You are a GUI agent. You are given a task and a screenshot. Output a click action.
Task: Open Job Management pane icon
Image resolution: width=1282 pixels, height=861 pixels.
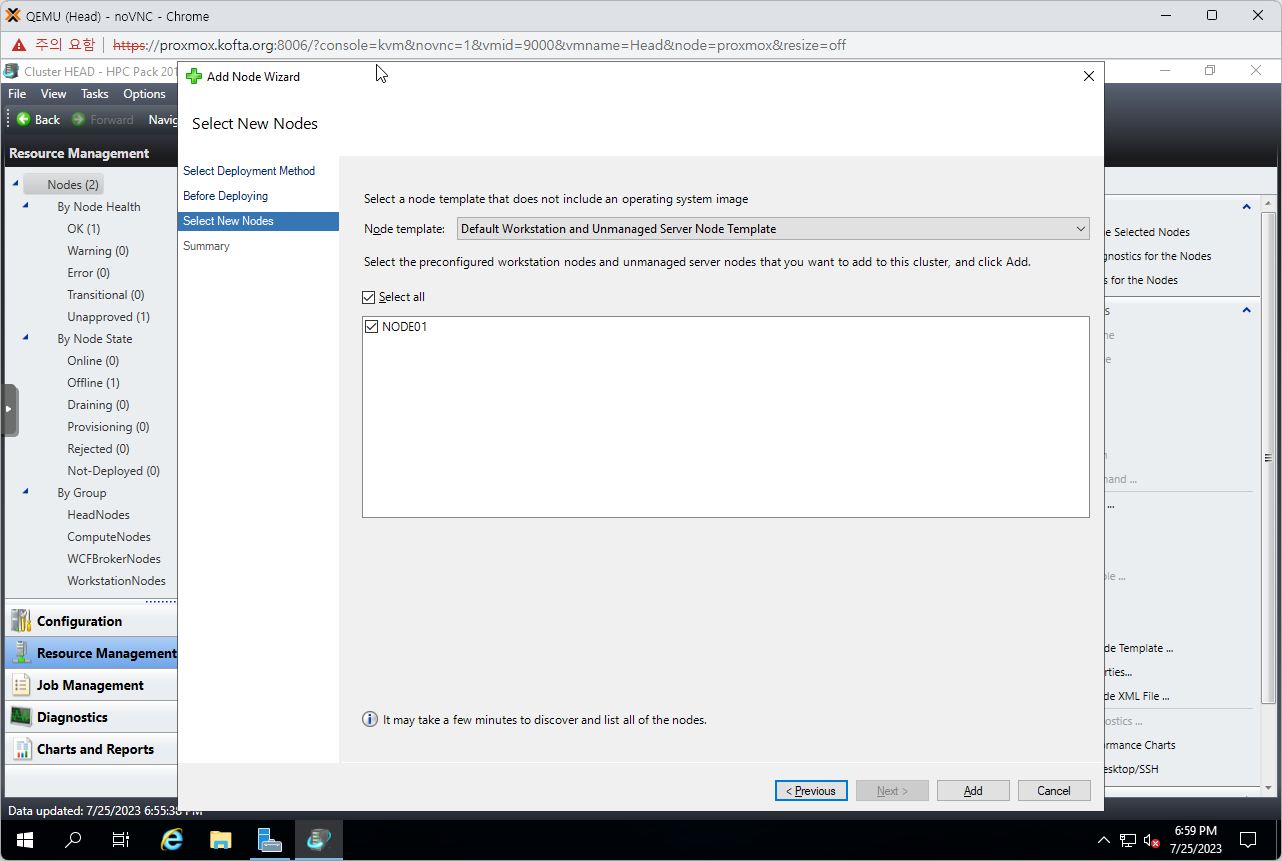[x=21, y=685]
